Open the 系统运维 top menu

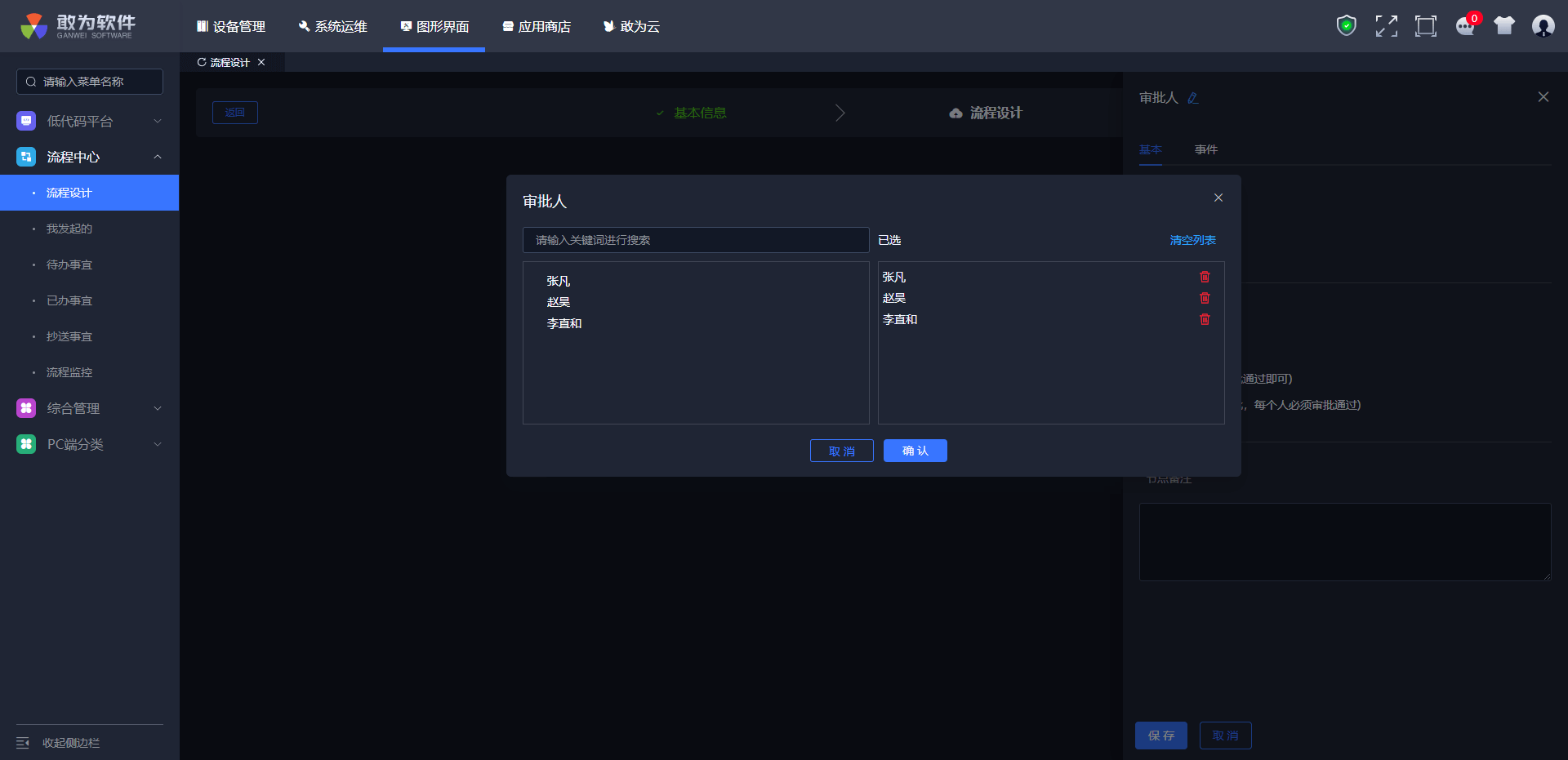[x=332, y=26]
